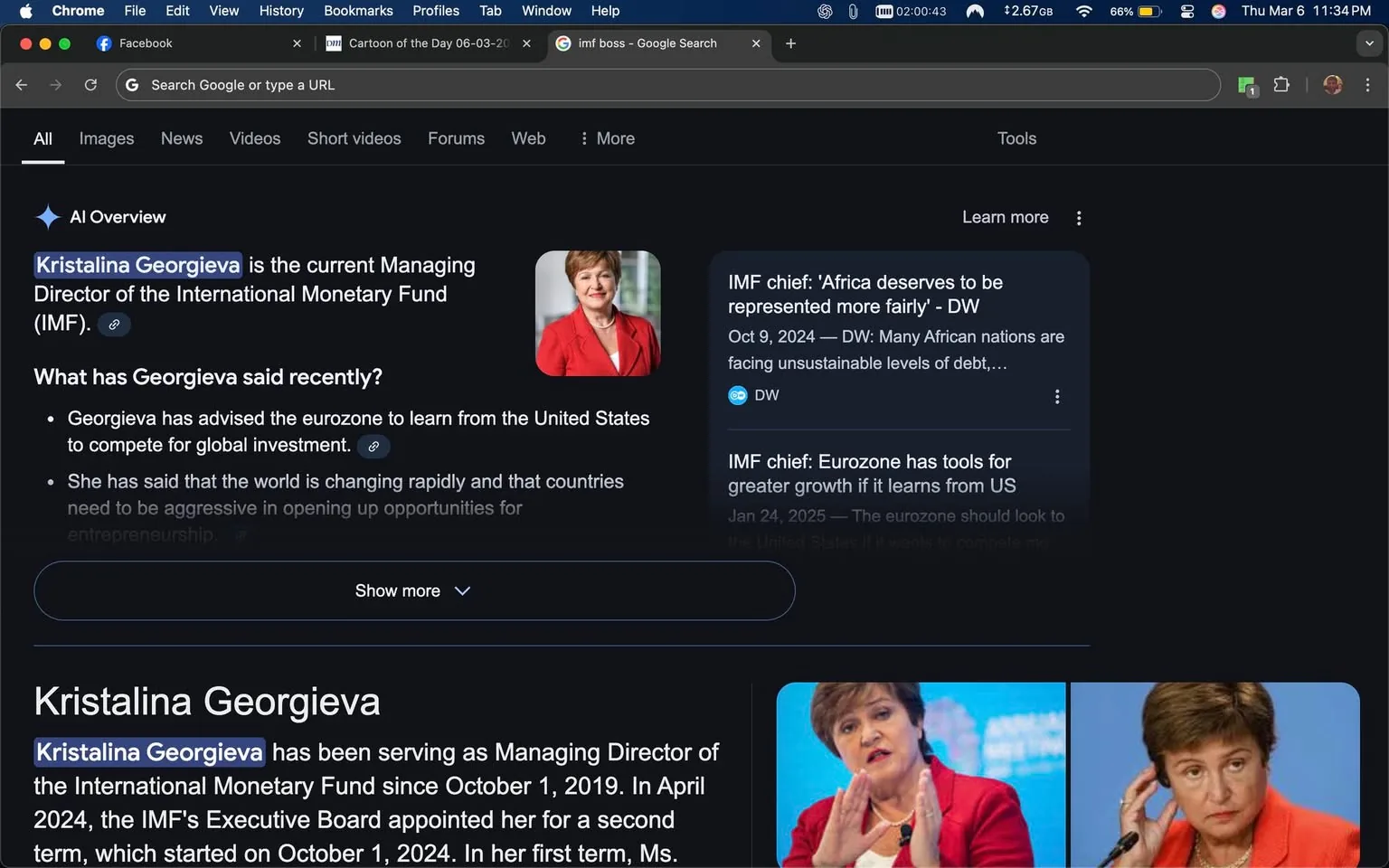1389x868 pixels.
Task: Click the green extension badge showing 1
Action: [x=1247, y=85]
